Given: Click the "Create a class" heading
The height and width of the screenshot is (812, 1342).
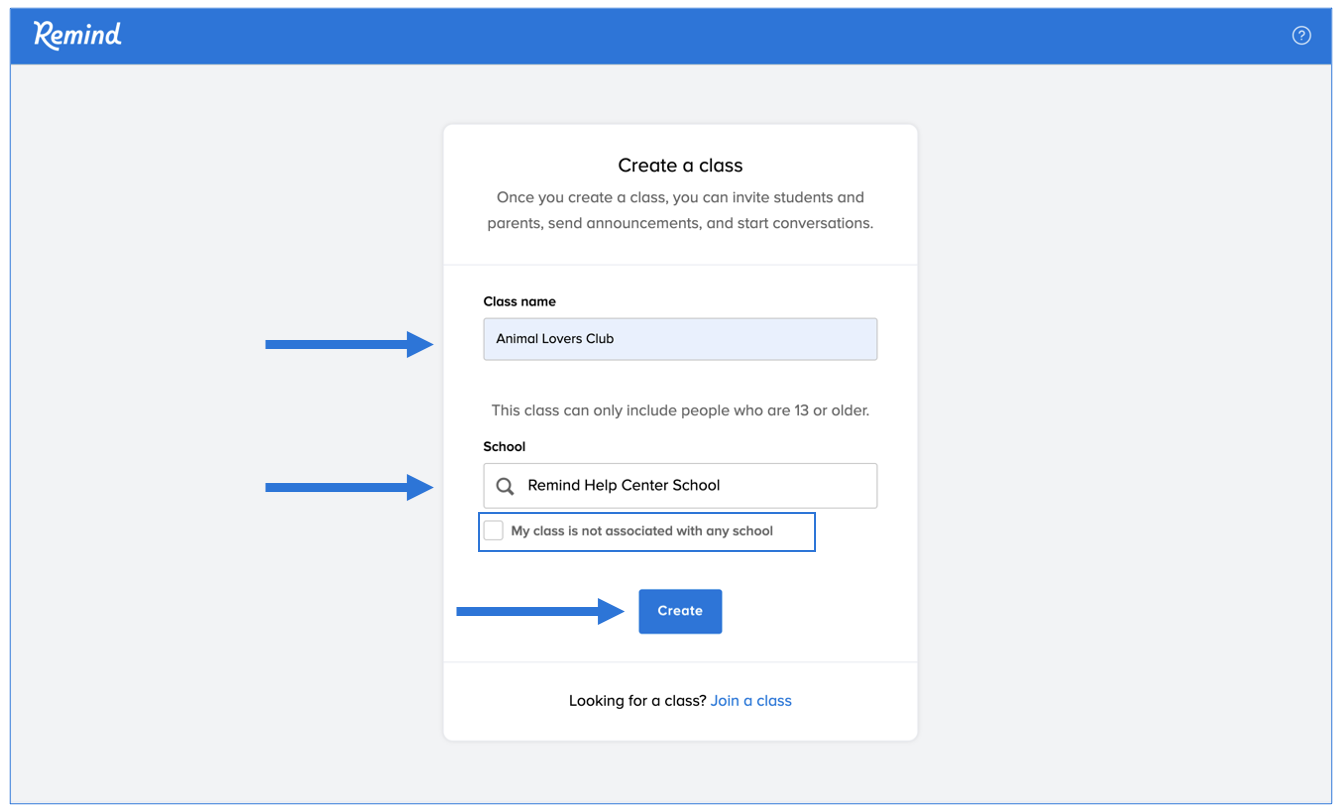Looking at the screenshot, I should point(680,165).
